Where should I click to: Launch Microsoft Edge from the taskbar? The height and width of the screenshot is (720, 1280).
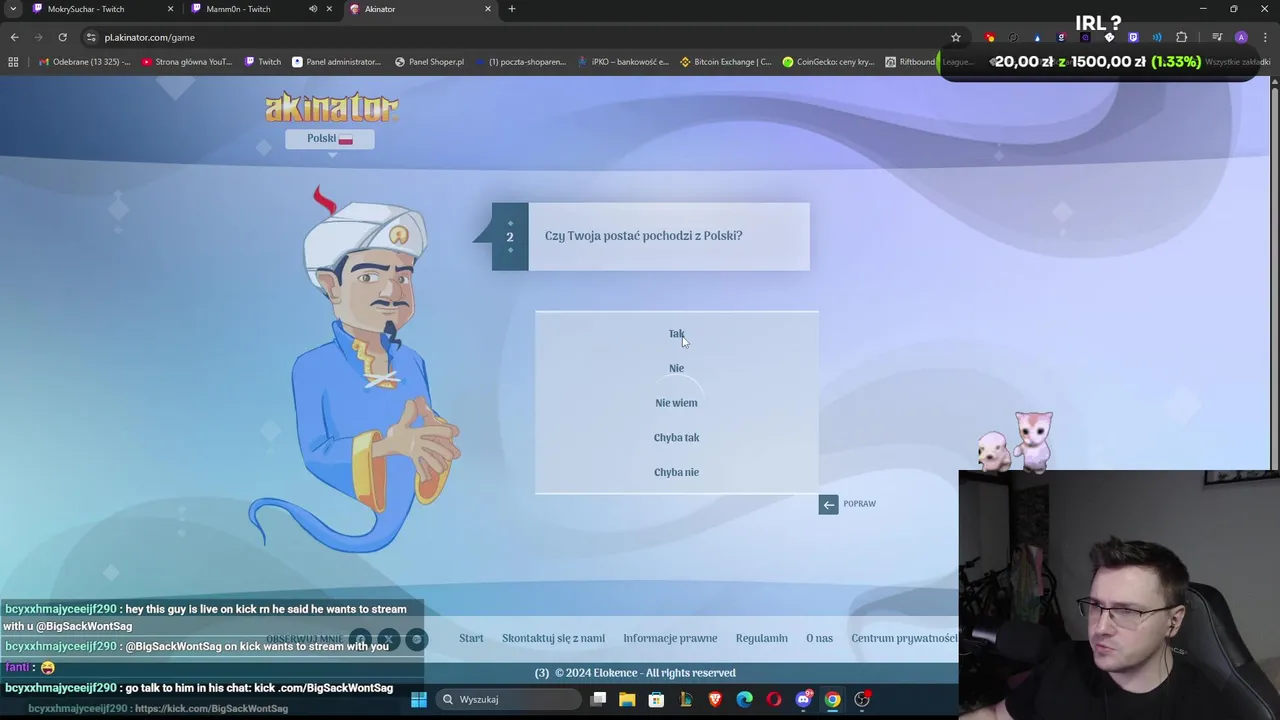click(x=744, y=699)
